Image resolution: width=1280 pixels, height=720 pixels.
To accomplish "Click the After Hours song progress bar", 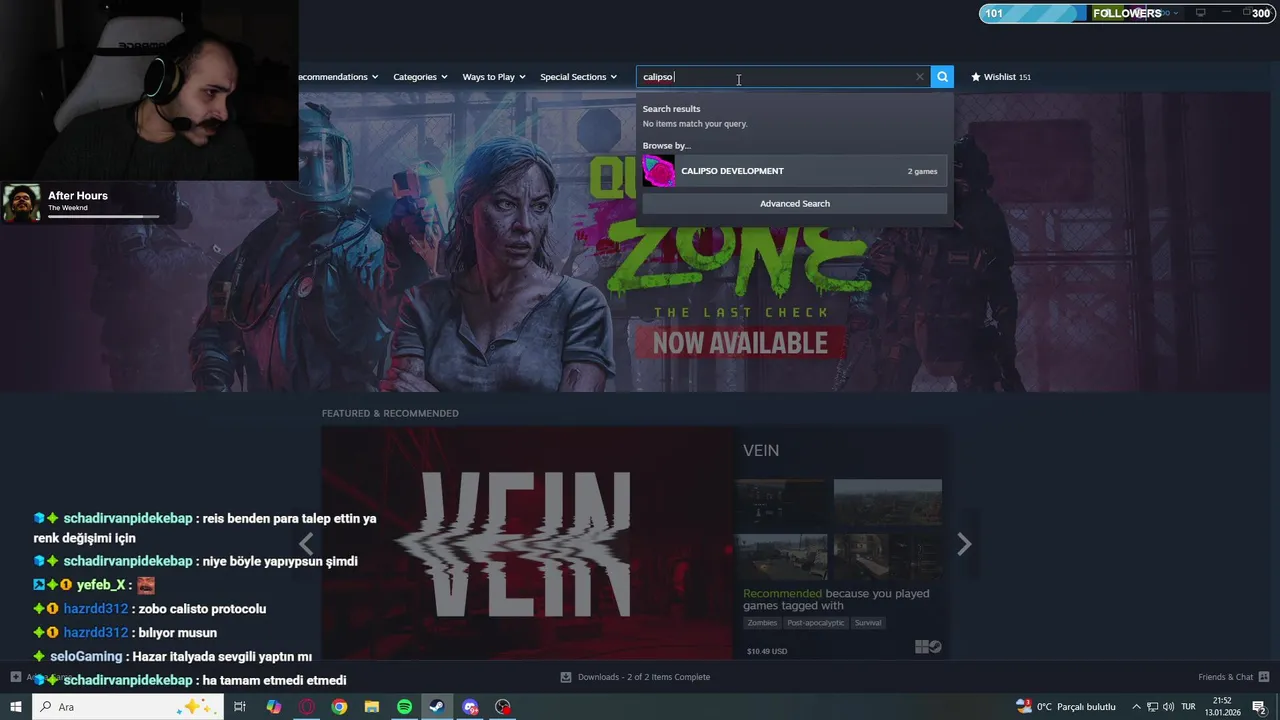I will (x=104, y=216).
